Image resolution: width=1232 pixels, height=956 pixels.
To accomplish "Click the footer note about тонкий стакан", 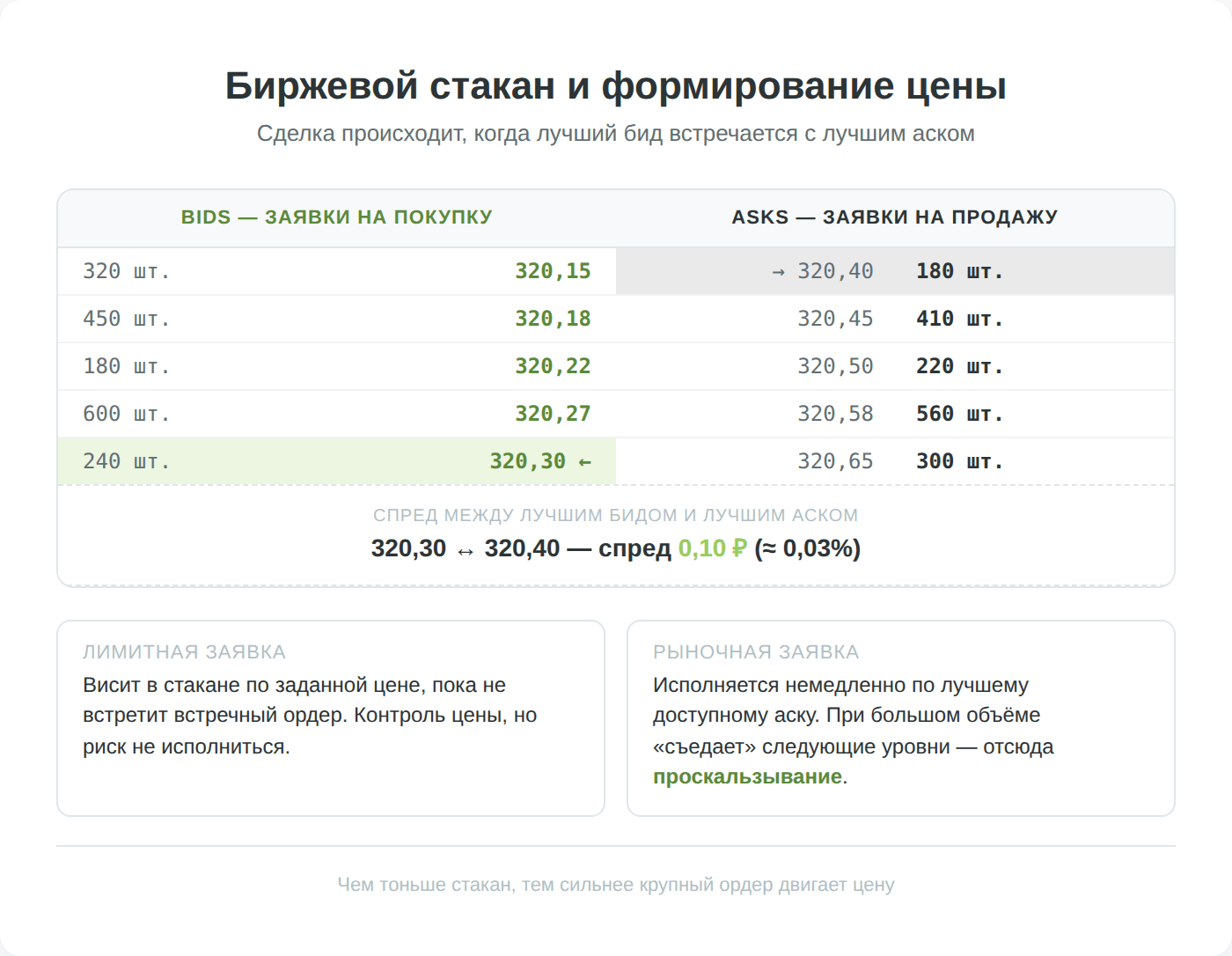I will click(615, 885).
